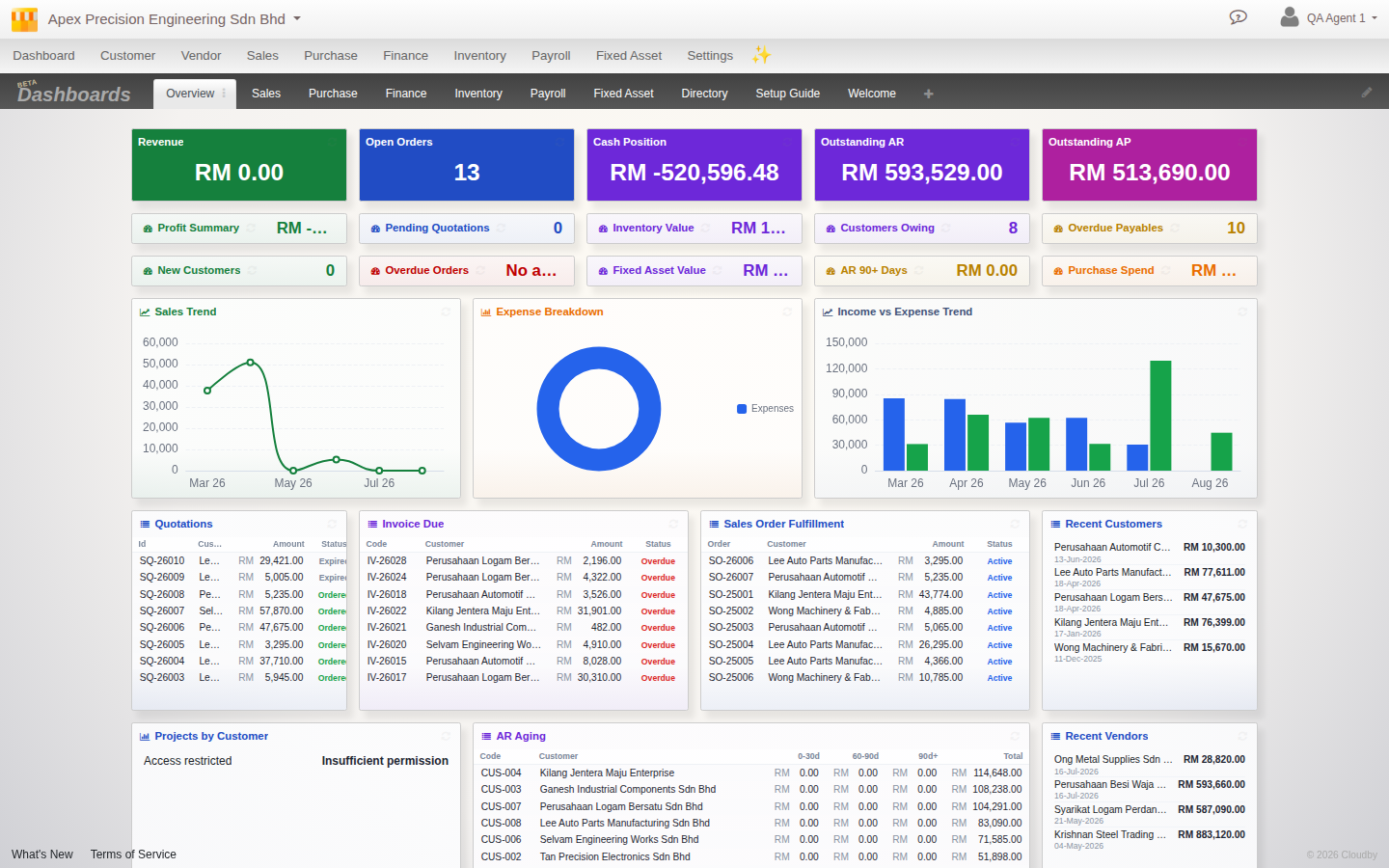Refresh the Pending Quotations tile
This screenshot has height=868, width=1389.
[501, 229]
